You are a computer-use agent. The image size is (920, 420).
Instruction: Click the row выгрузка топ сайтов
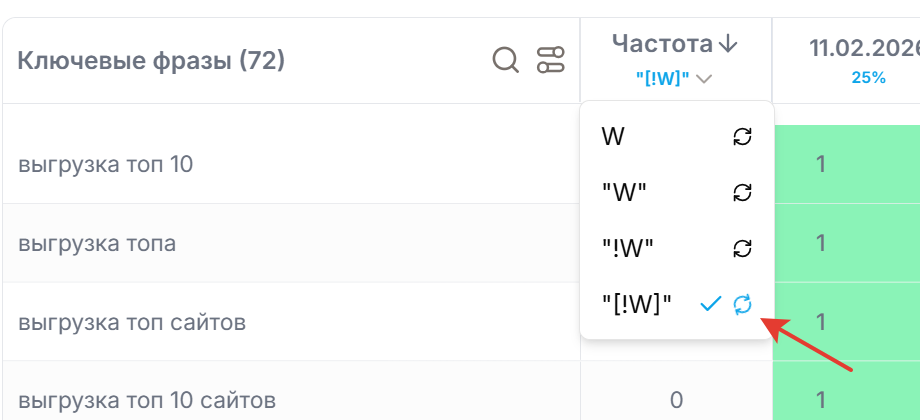point(132,322)
